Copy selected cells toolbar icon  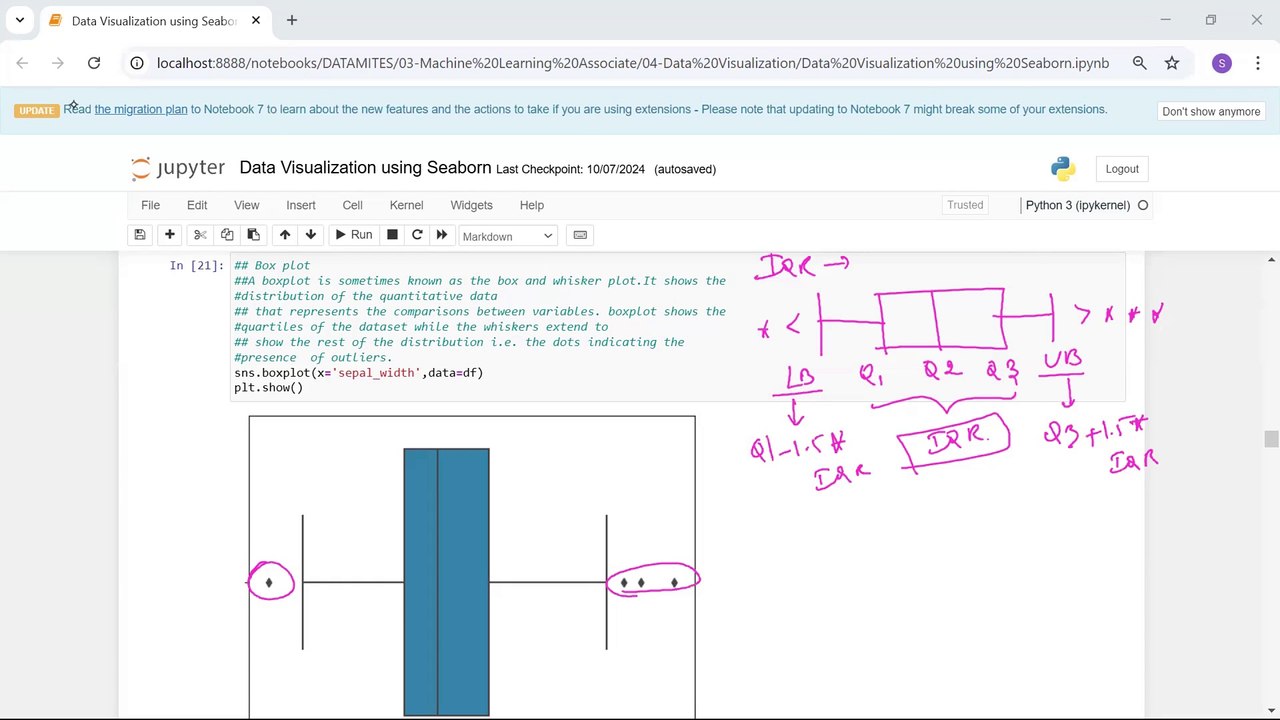click(x=227, y=235)
